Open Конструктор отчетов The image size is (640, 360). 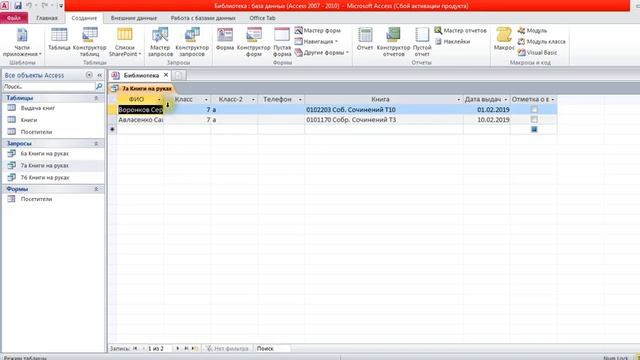pyautogui.click(x=393, y=42)
